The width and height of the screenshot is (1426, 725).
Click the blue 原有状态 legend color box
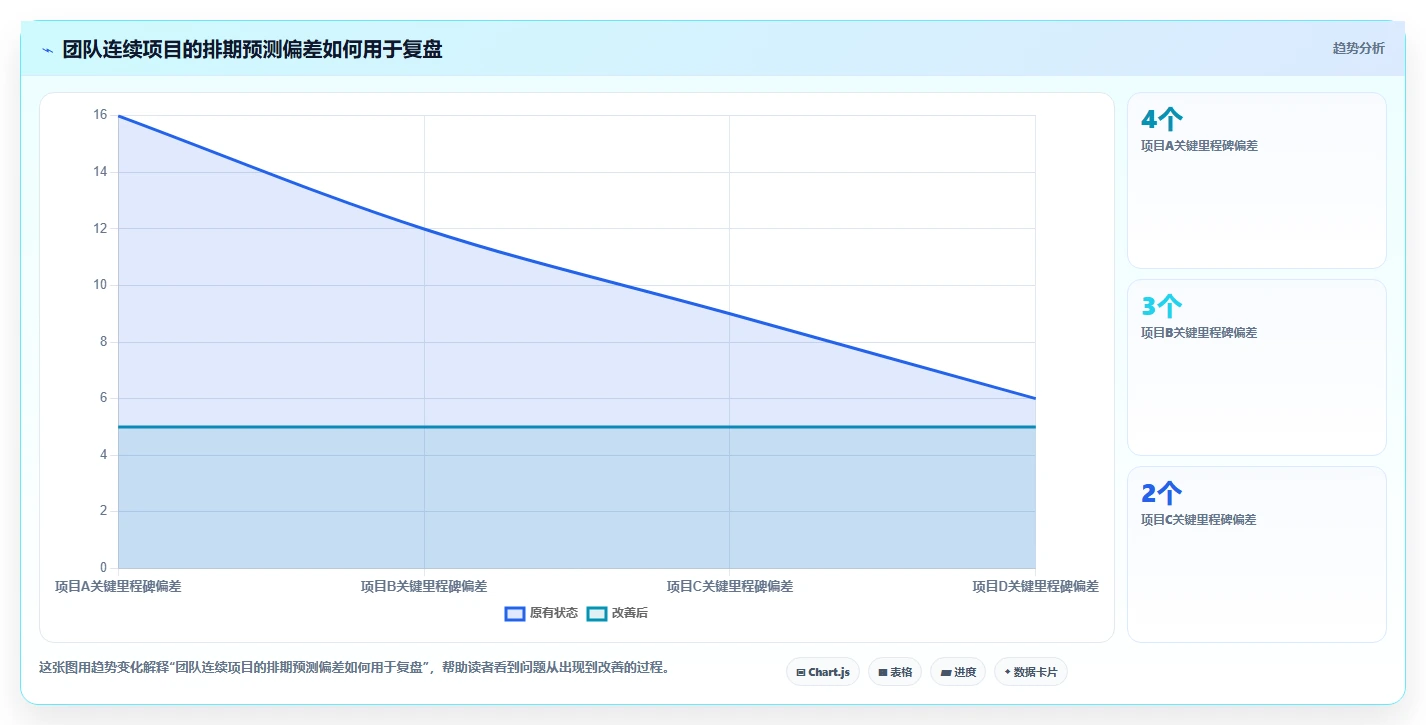(515, 613)
